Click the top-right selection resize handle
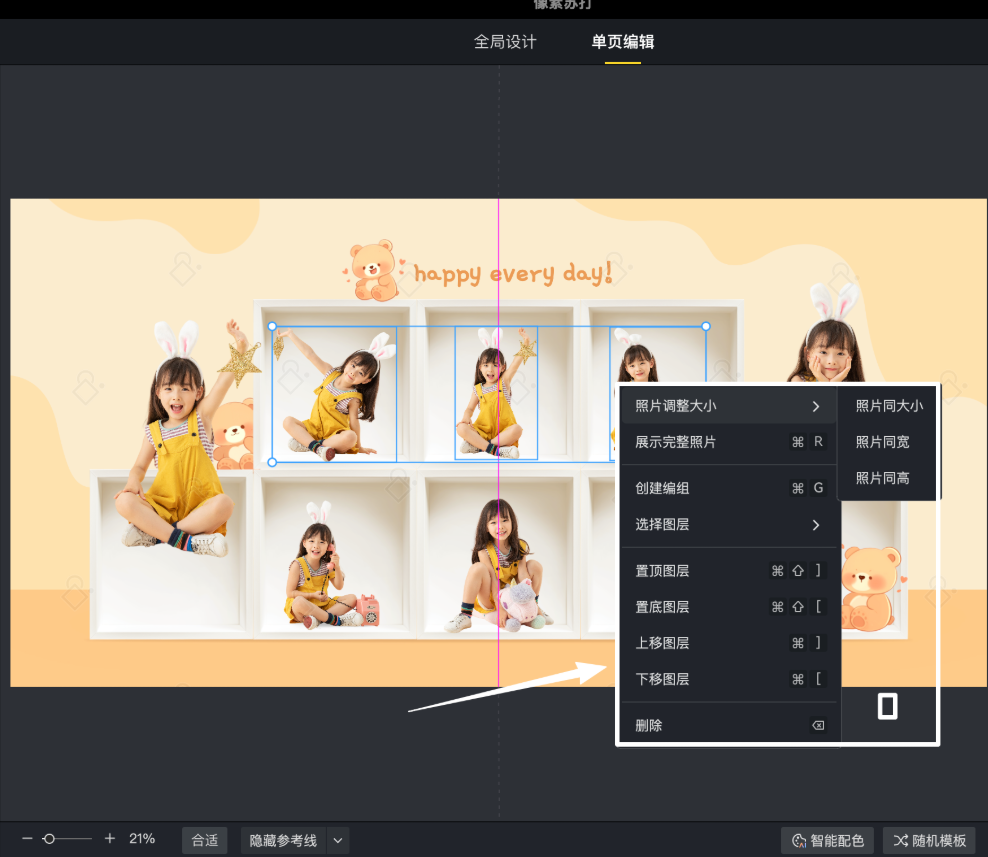 coord(706,326)
